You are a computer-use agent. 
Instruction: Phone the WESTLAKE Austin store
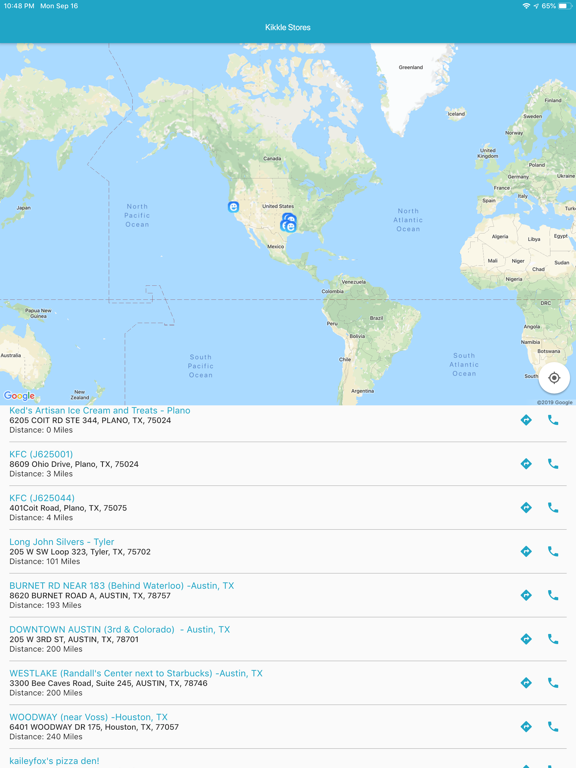pyautogui.click(x=553, y=683)
